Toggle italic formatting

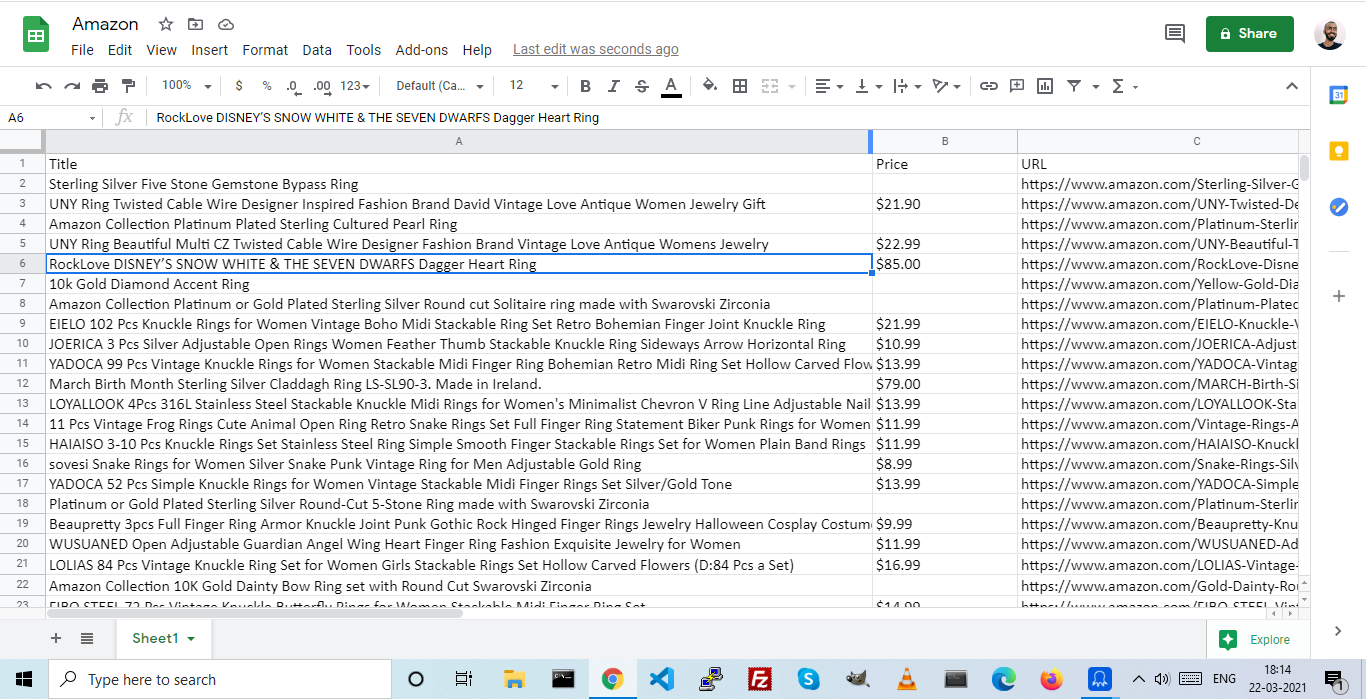(614, 86)
